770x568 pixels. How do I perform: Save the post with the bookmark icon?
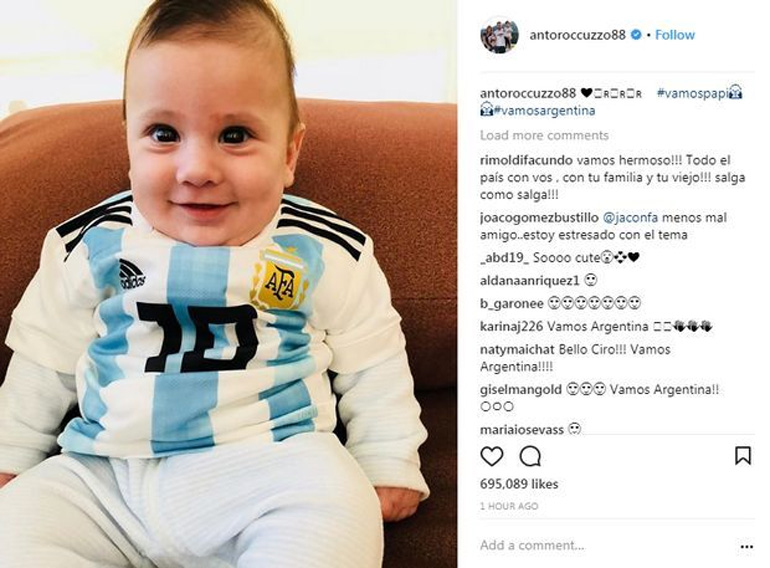(x=742, y=456)
